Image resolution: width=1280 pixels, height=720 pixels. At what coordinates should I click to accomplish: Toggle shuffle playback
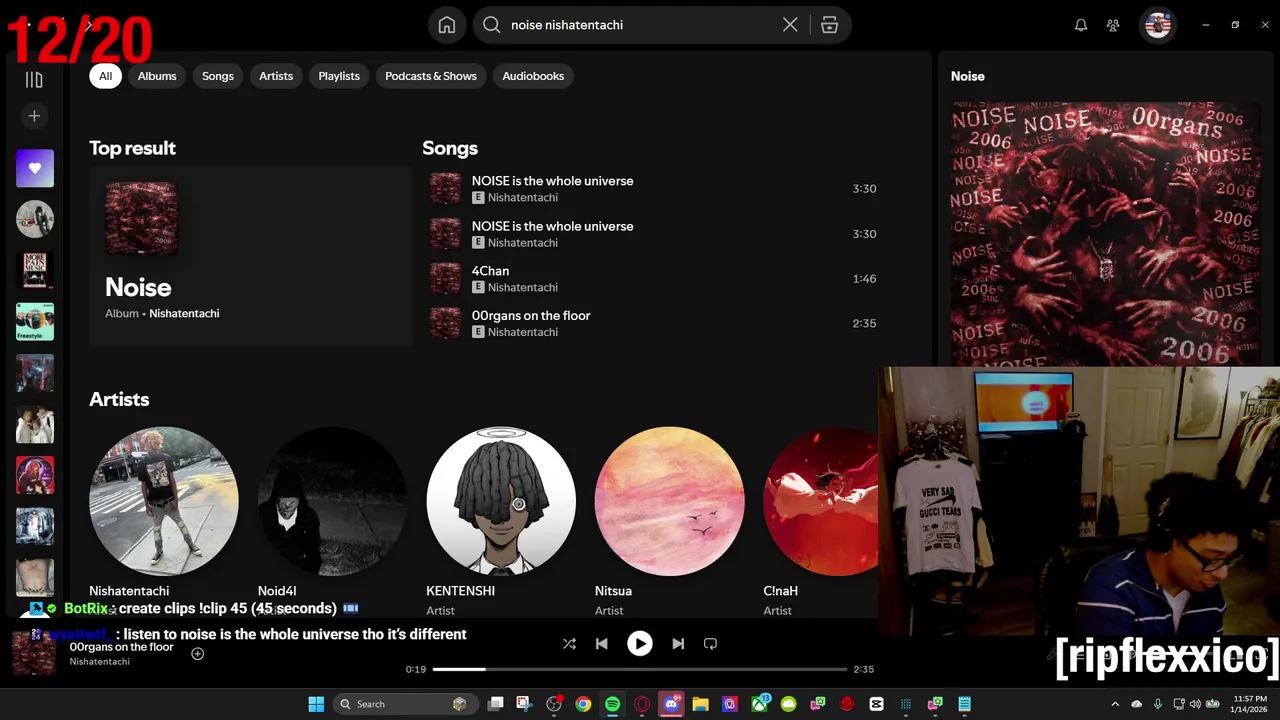click(569, 644)
